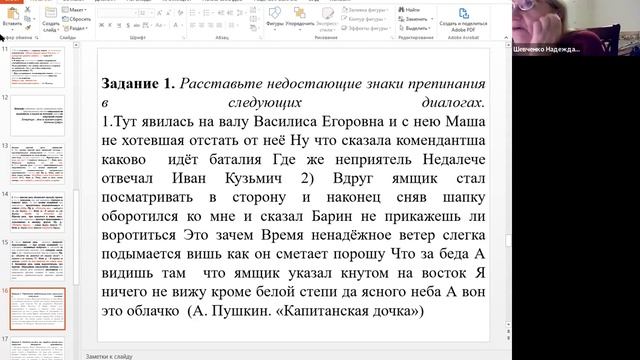Click the Format Painter brush icon
The image size is (640, 360).
27,28
